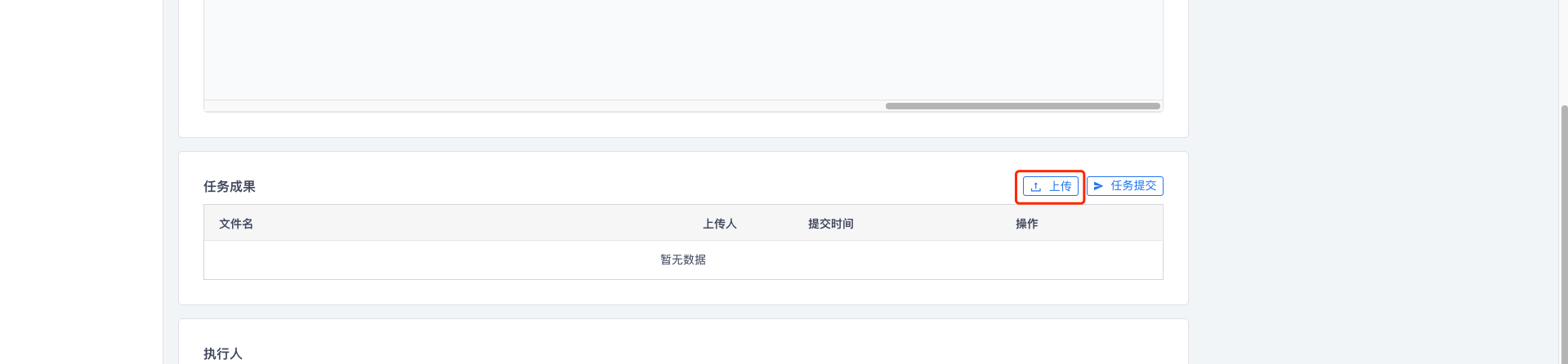Click the horizontal scrollbar track left of thumb
1568x364 pixels.
pyautogui.click(x=544, y=106)
